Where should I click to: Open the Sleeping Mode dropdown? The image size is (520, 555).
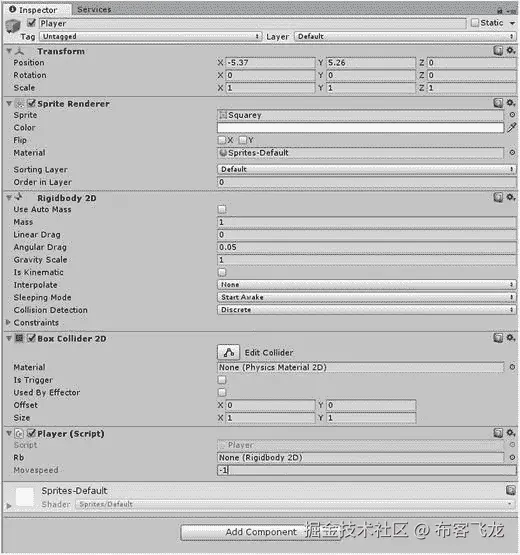click(x=367, y=297)
